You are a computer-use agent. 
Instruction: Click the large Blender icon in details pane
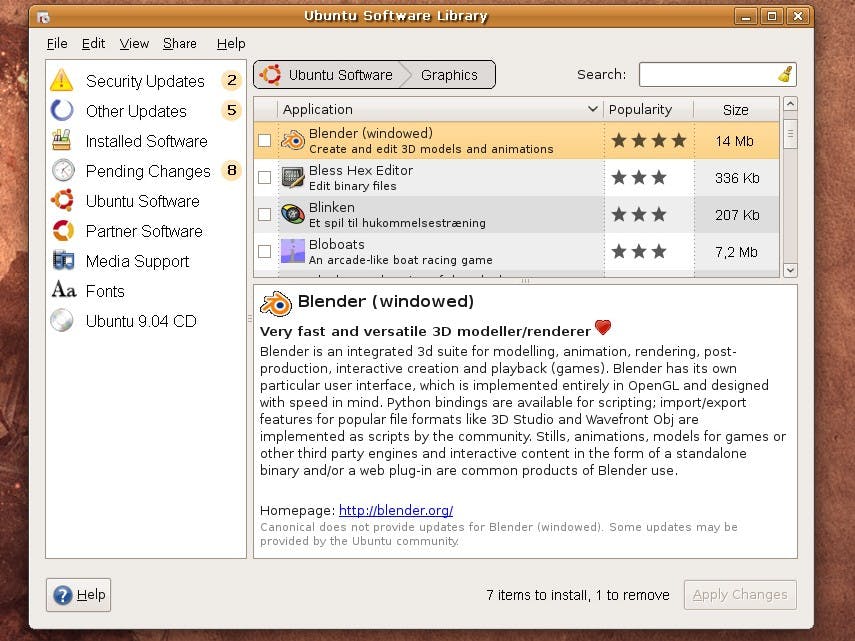[x=276, y=304]
